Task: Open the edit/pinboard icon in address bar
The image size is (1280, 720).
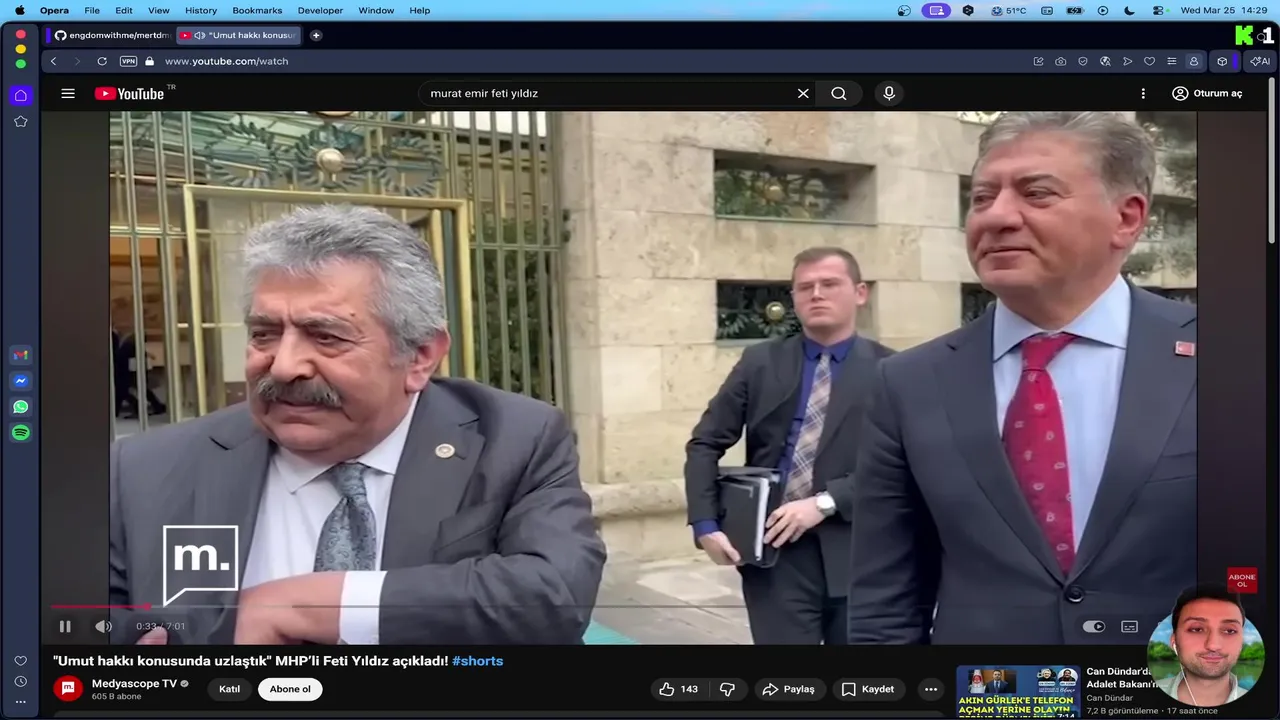Action: pos(1038,61)
